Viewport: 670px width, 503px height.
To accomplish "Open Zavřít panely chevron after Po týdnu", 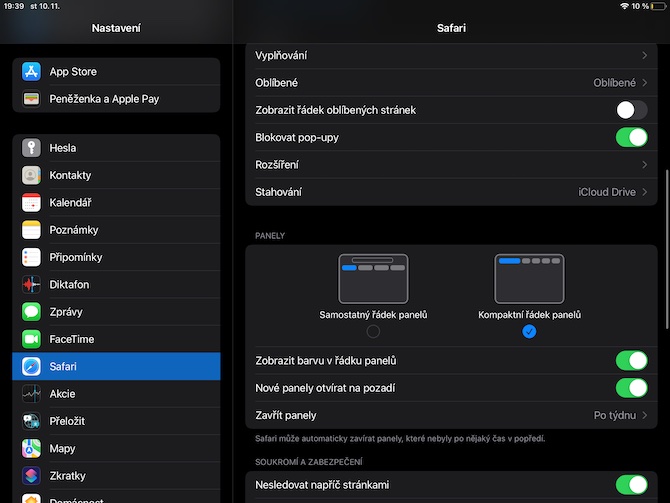I will [644, 415].
